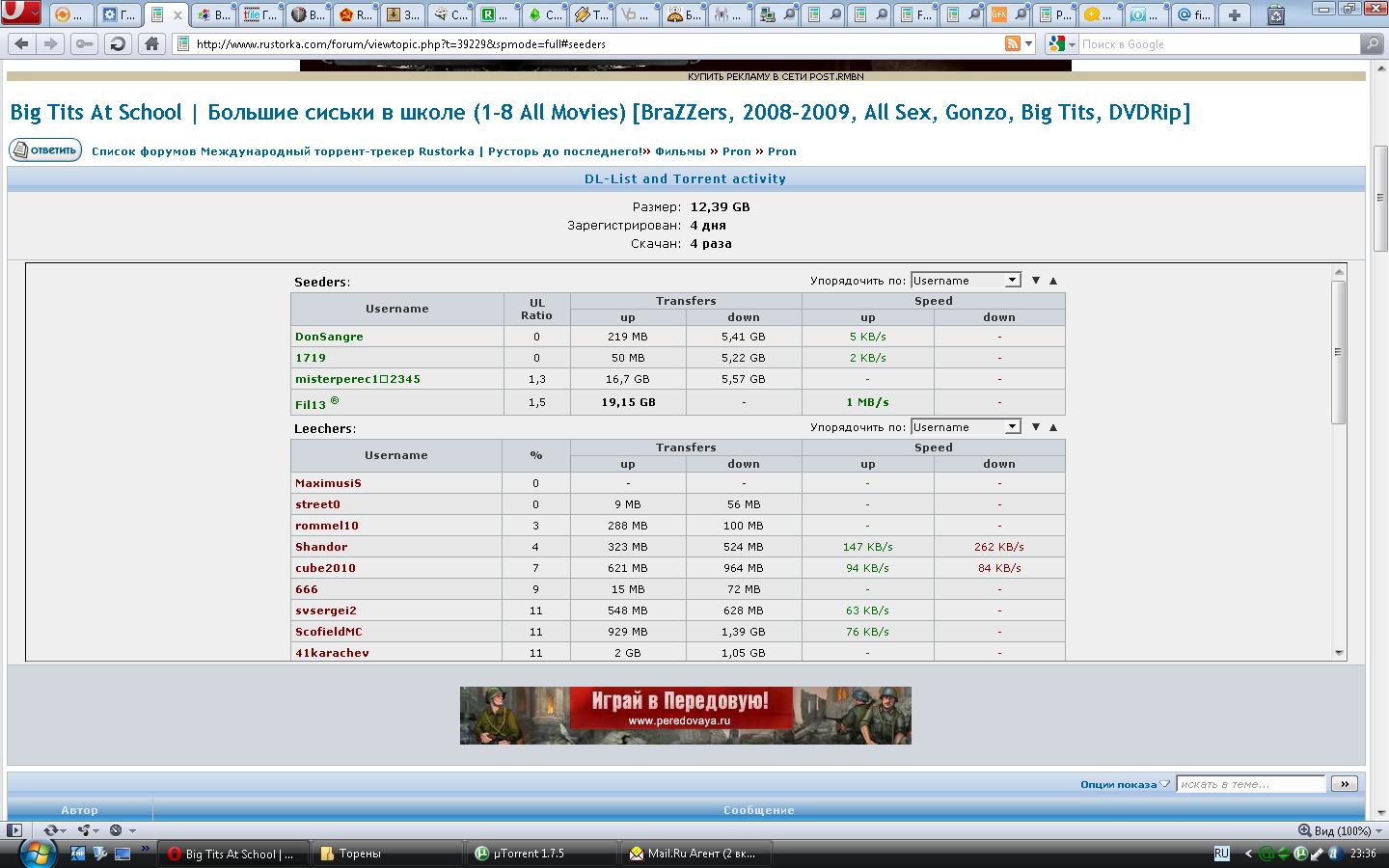
Task: Open the 'Список форумов' breadcrumb 'Pron' first link
Action: [736, 151]
